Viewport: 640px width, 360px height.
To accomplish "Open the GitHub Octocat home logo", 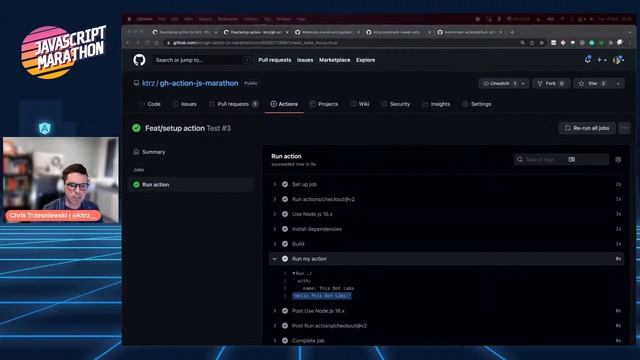I will point(139,60).
